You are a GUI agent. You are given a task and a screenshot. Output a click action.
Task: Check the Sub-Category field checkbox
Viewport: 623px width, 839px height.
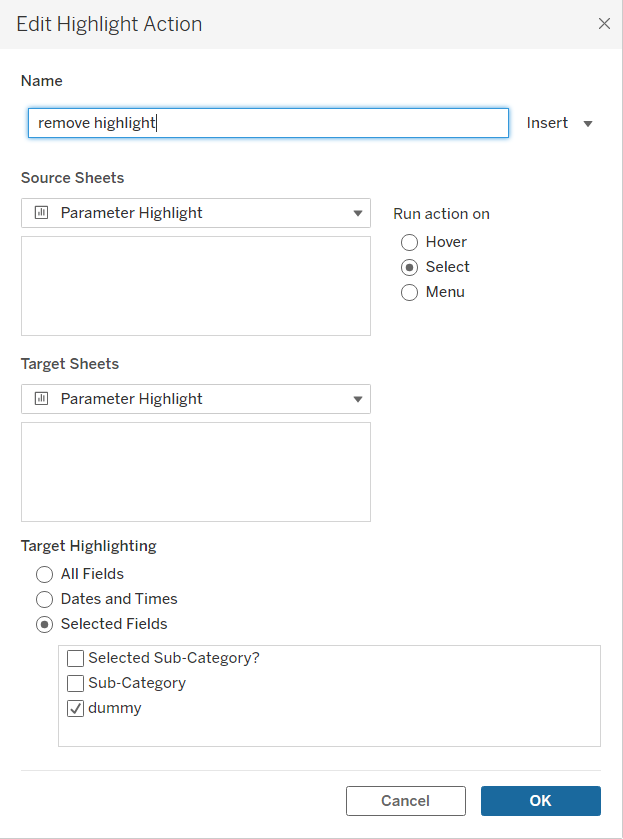click(x=75, y=683)
